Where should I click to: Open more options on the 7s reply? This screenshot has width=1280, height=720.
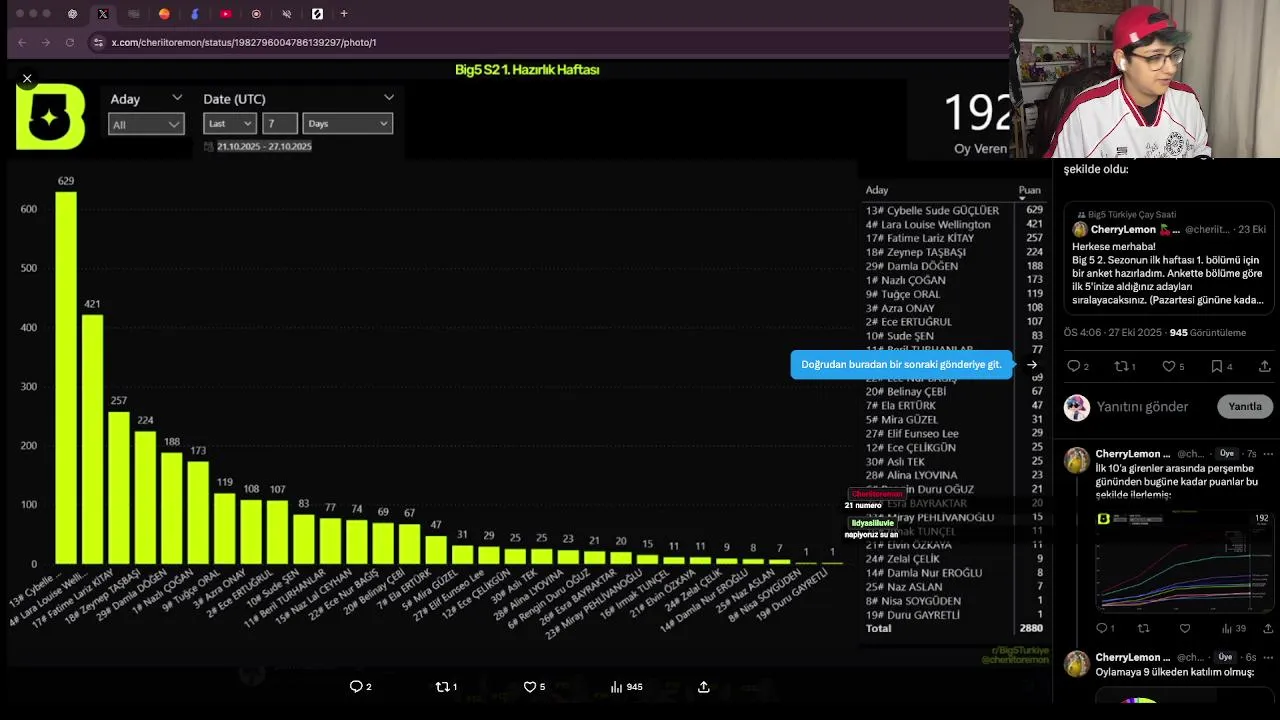click(1268, 454)
